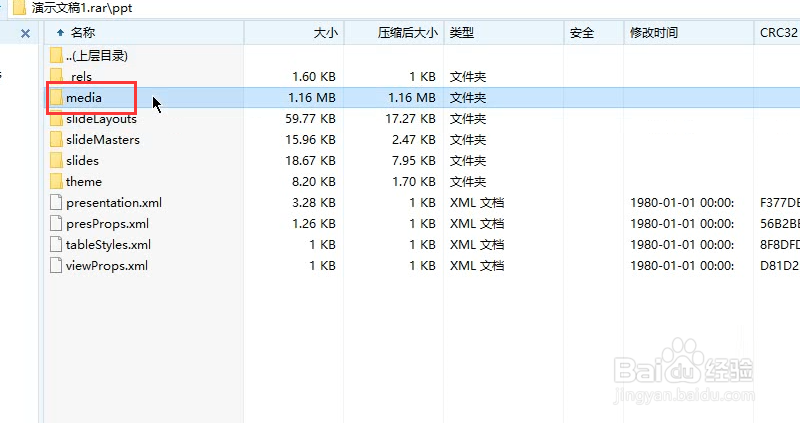Select the slideLayouts folder name
This screenshot has width=800, height=423.
(x=101, y=119)
